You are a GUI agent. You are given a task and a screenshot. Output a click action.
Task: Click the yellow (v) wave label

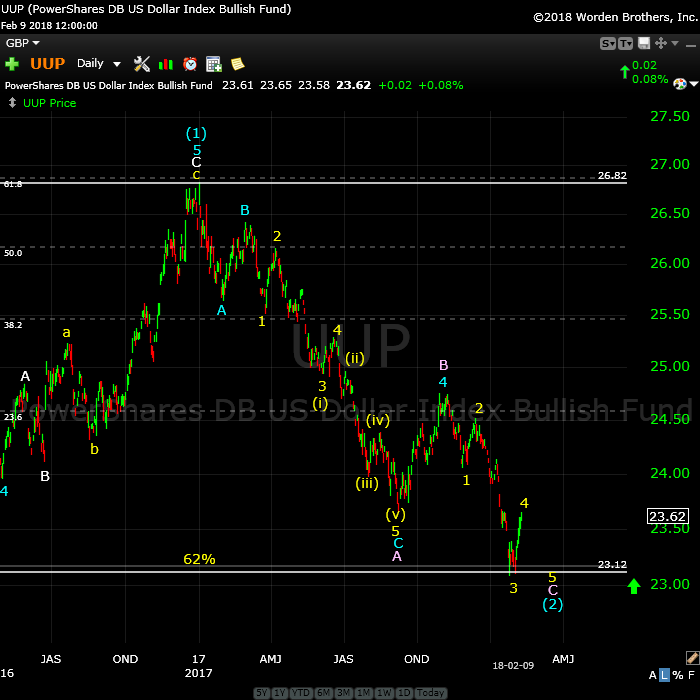396,514
